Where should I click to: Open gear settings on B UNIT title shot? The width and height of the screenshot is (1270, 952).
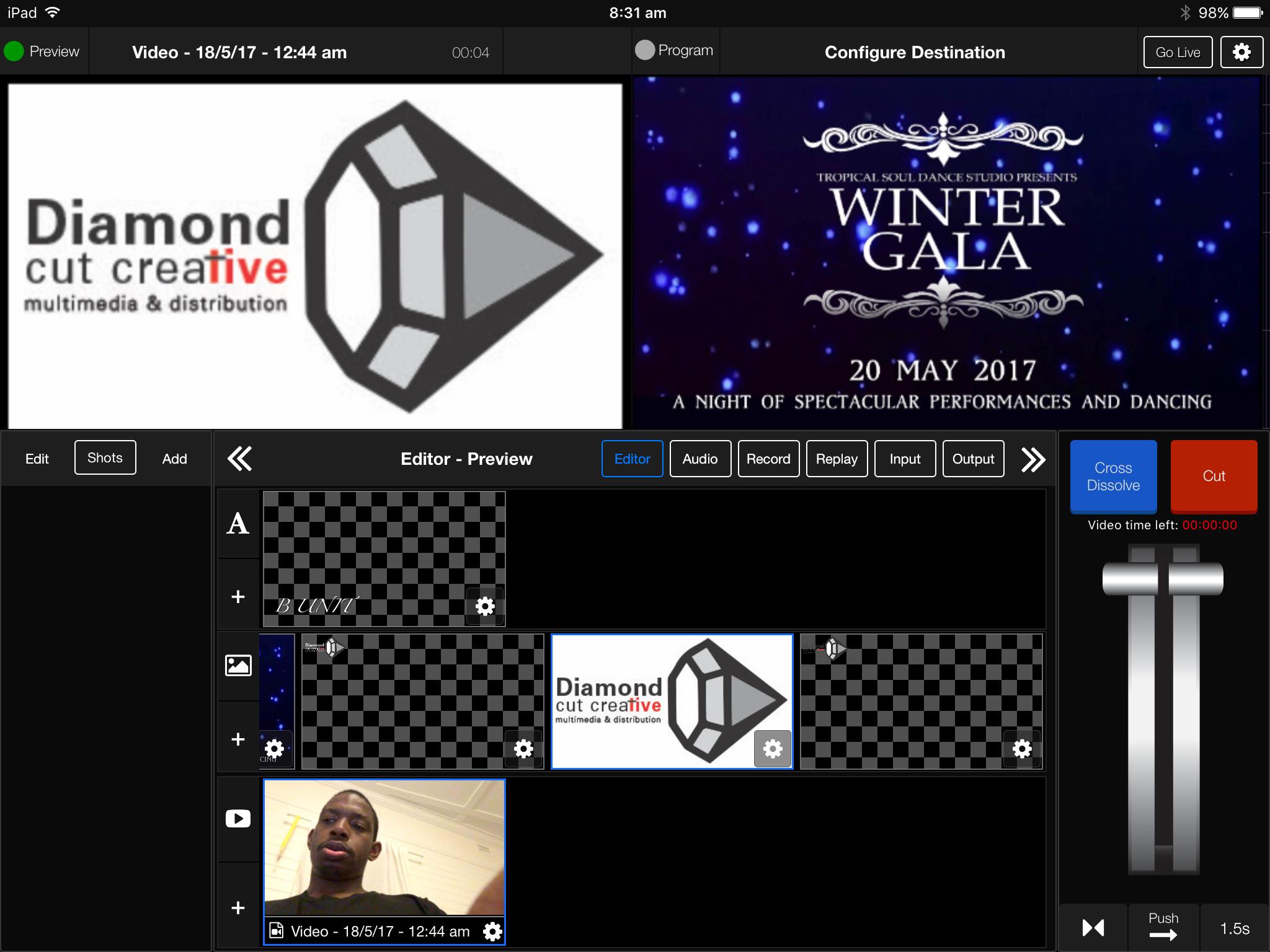485,606
